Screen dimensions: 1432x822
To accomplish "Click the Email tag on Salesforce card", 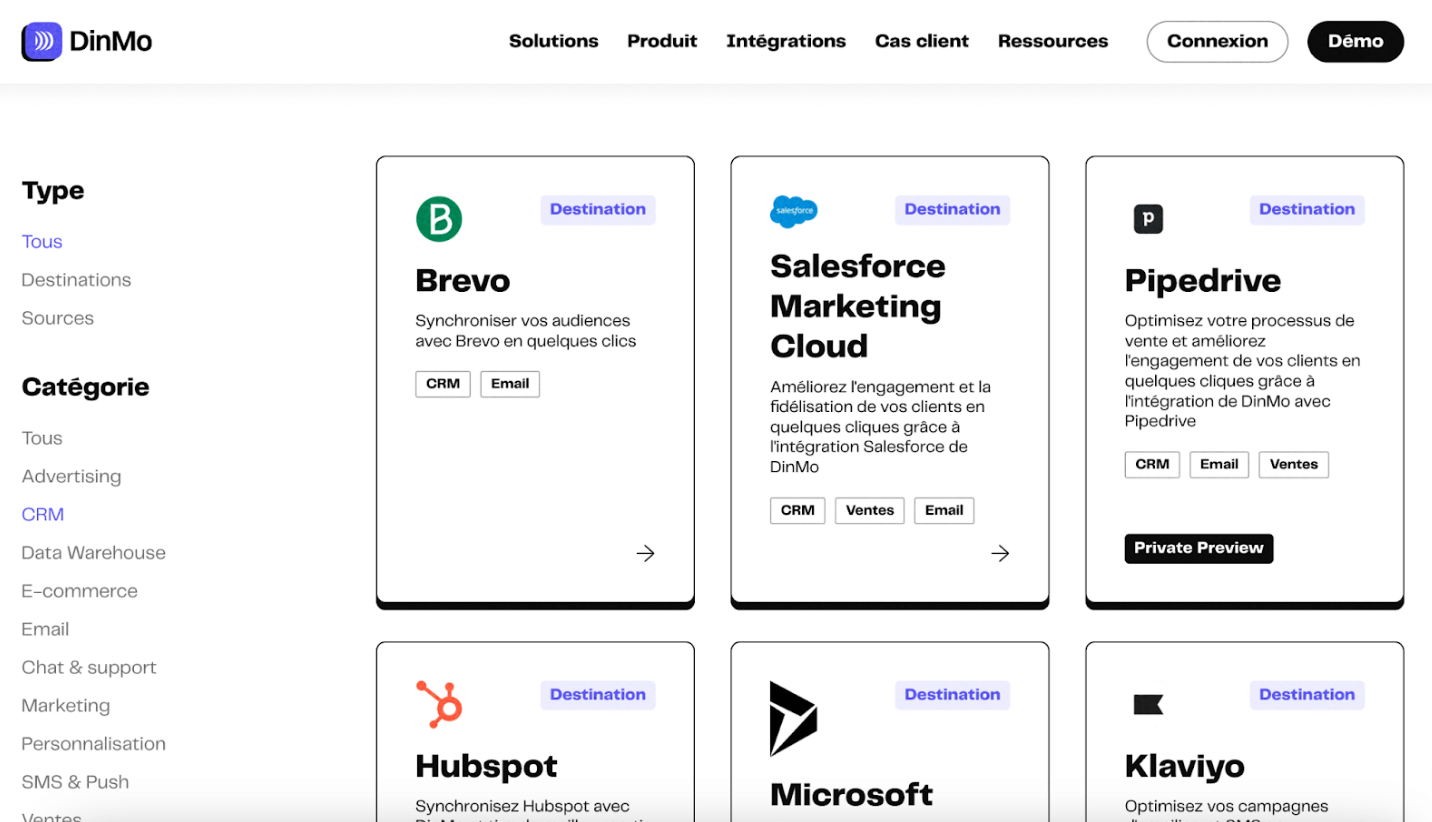I will (x=944, y=510).
